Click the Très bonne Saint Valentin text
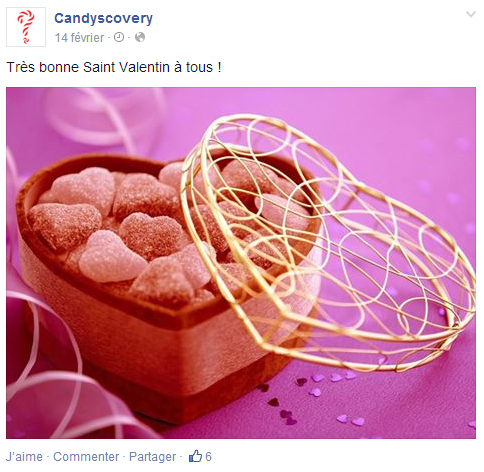Screen dimensions: 484x472 [114, 67]
